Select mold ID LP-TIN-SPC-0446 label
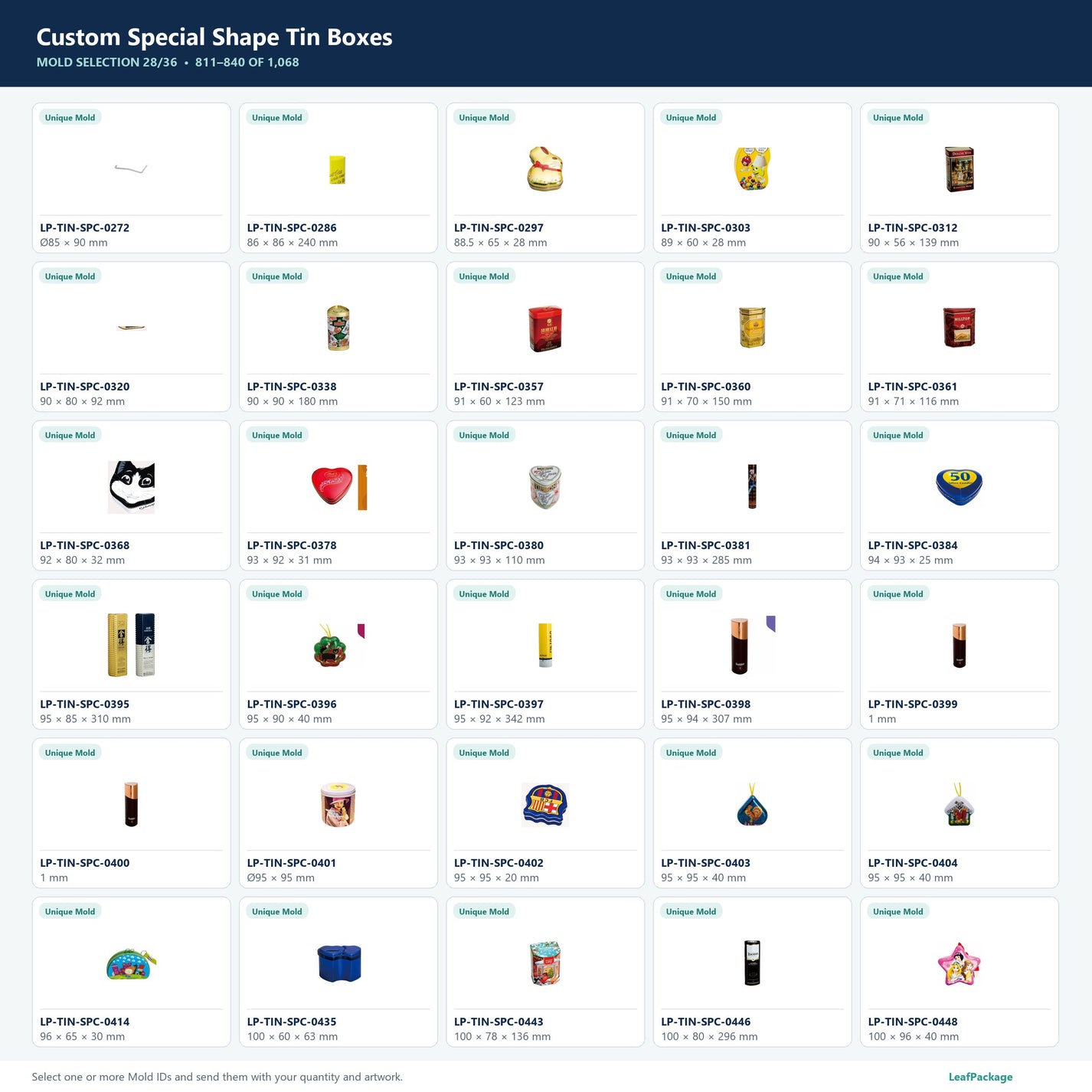 pyautogui.click(x=705, y=1022)
